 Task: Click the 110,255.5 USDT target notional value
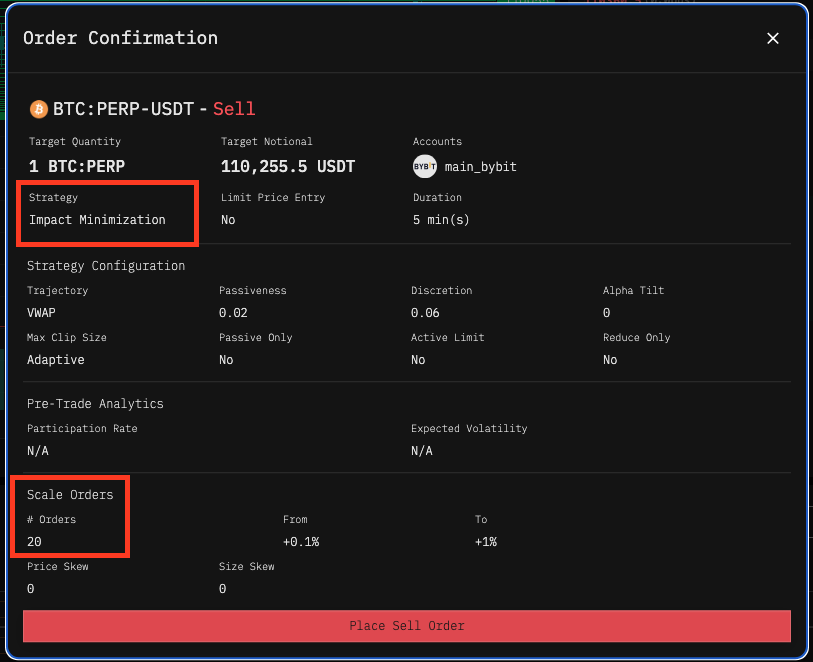[x=288, y=166]
